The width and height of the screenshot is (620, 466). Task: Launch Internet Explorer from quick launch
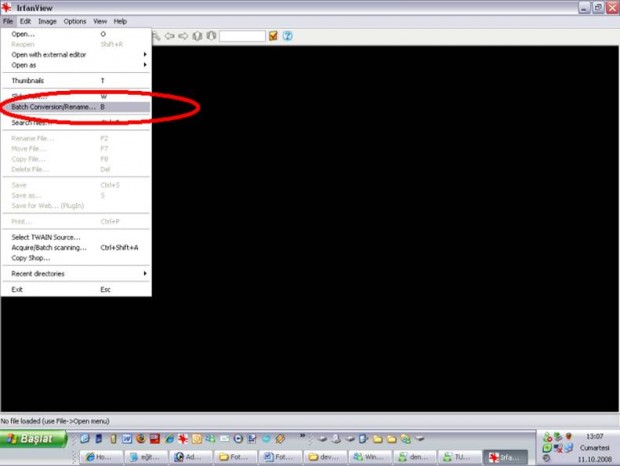[169, 439]
